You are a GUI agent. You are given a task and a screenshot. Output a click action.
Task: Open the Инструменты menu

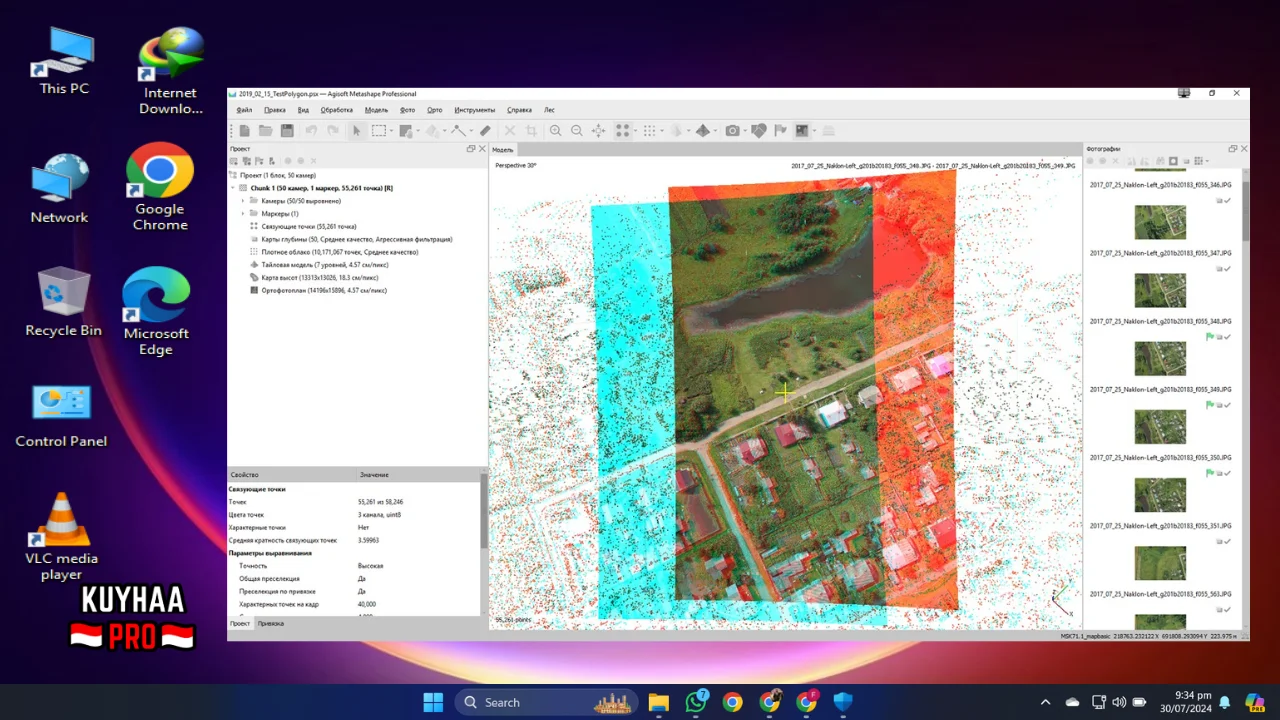pos(474,110)
